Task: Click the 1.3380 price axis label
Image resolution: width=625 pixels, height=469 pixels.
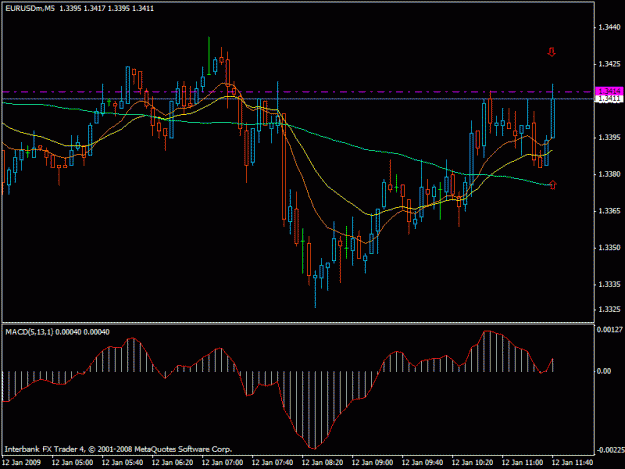Action: tap(609, 174)
